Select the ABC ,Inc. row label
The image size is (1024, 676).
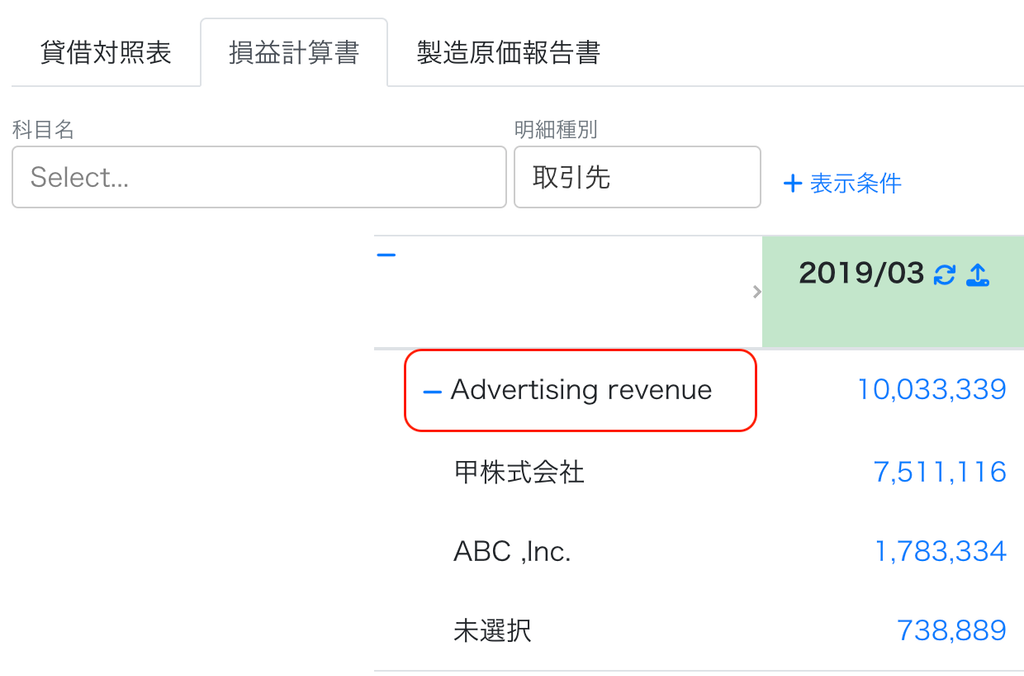512,552
